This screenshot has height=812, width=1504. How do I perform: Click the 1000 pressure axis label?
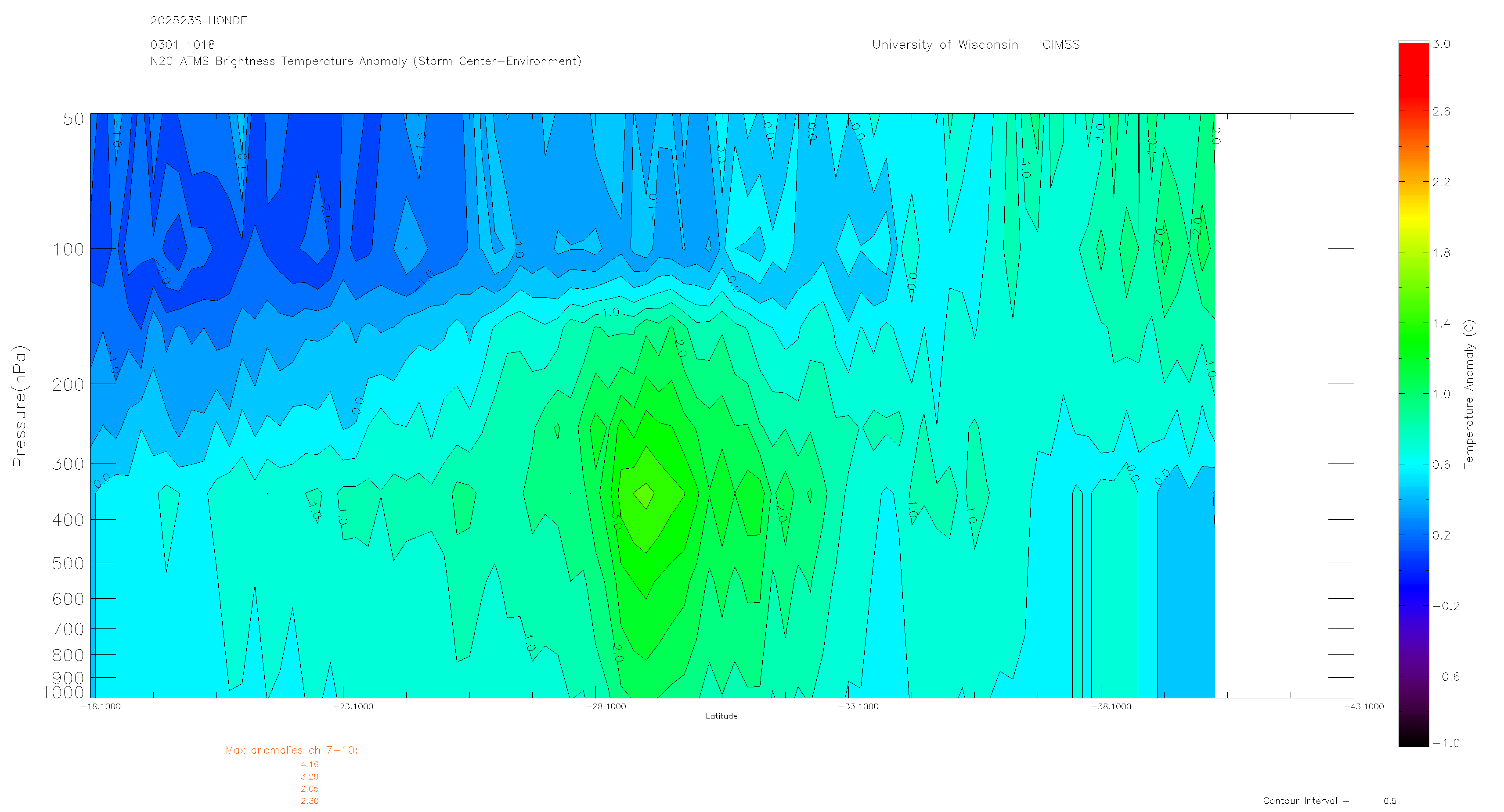coord(63,692)
